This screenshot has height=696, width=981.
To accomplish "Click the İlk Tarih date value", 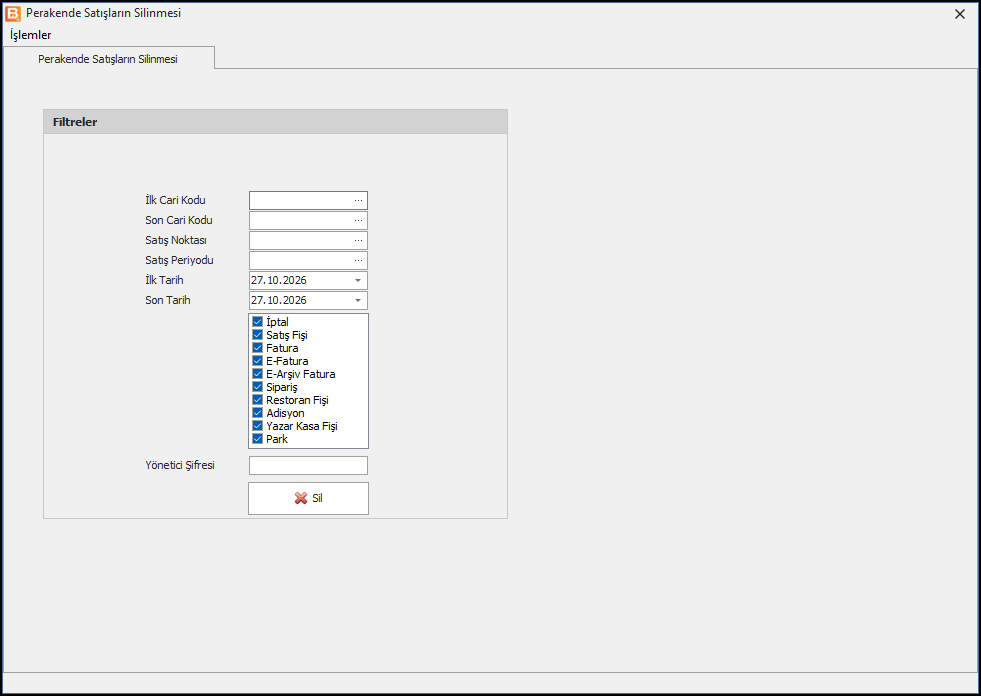I will click(x=279, y=280).
